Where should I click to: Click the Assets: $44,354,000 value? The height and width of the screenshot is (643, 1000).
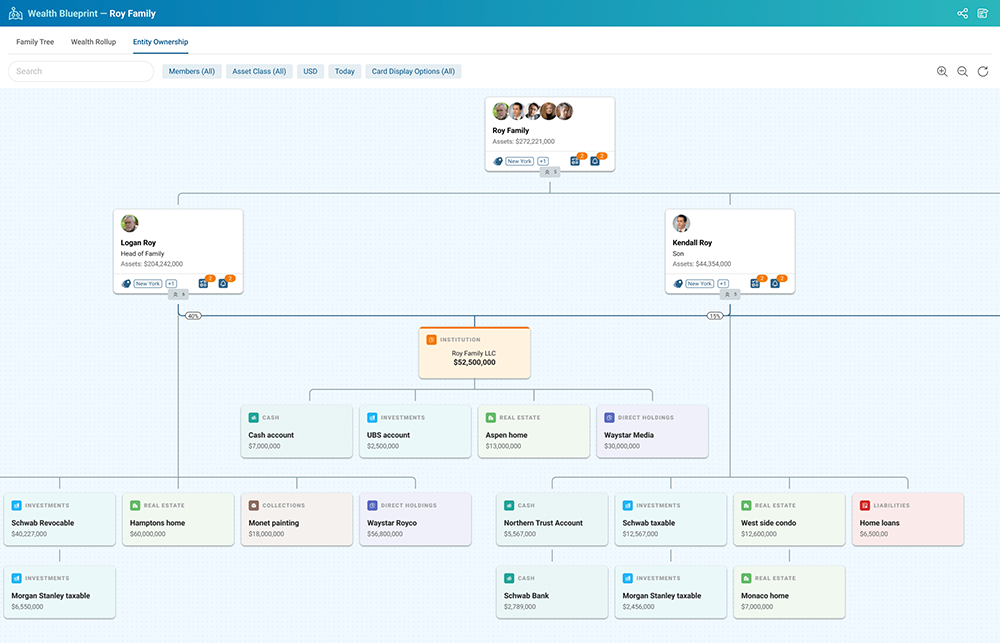702,264
